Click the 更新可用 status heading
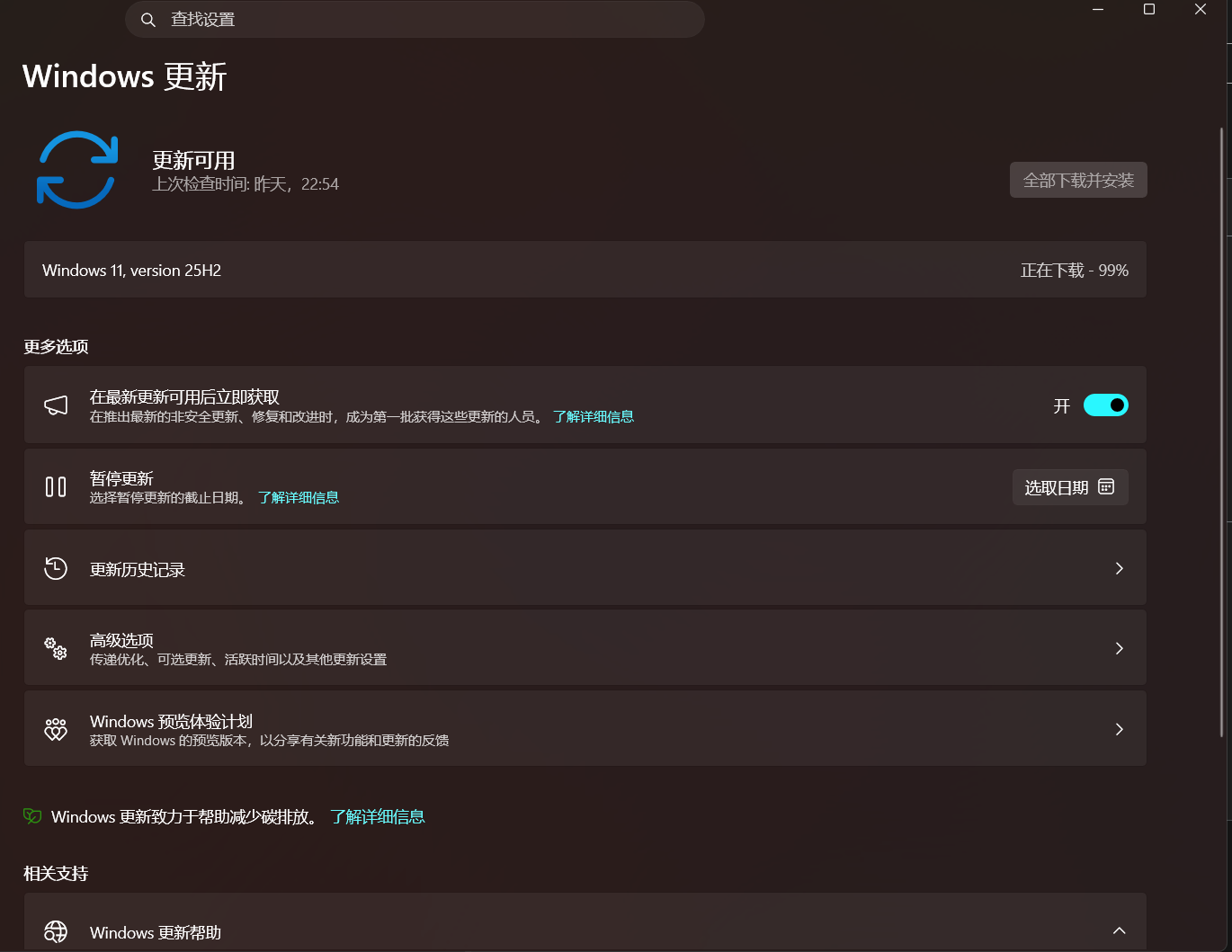1232x952 pixels. (193, 161)
